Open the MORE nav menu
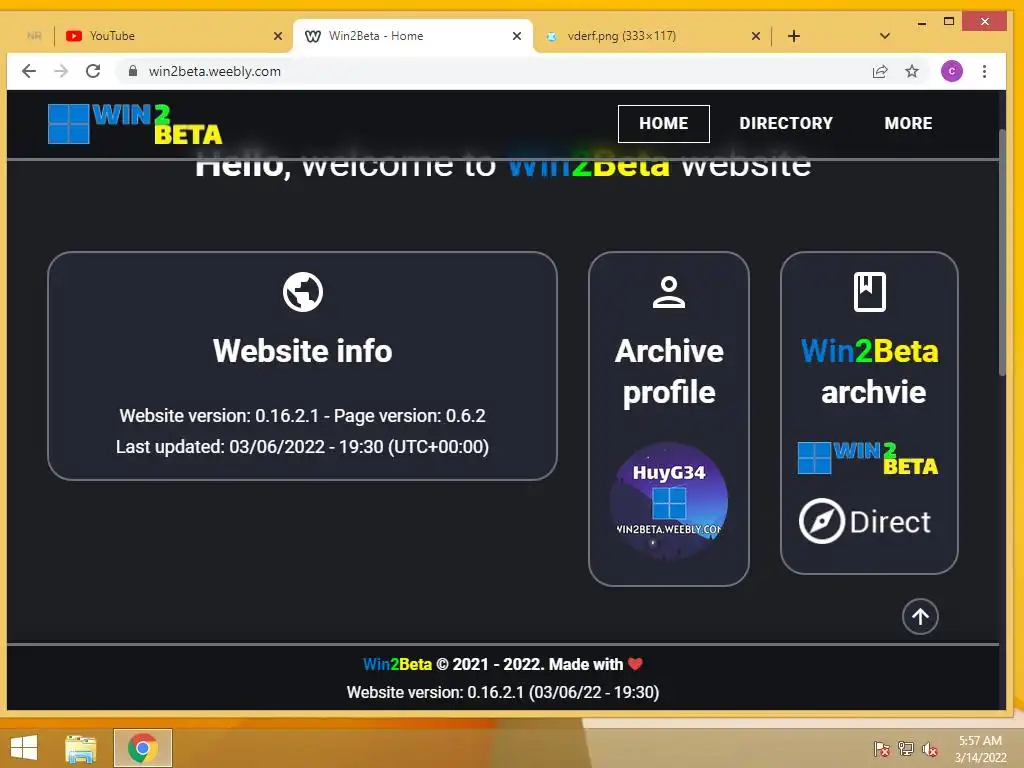 (908, 123)
